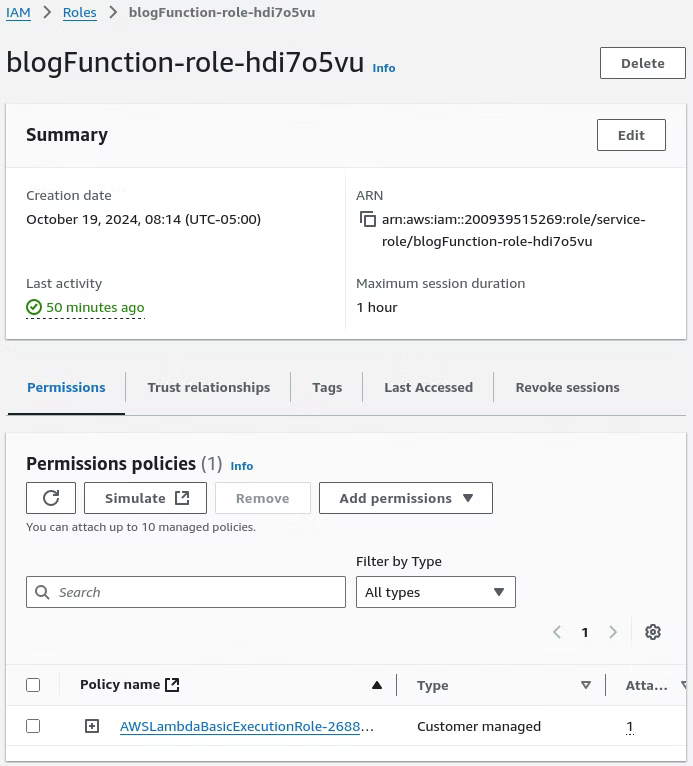This screenshot has width=693, height=766.
Task: Open Info link next to role name
Action: pyautogui.click(x=383, y=68)
